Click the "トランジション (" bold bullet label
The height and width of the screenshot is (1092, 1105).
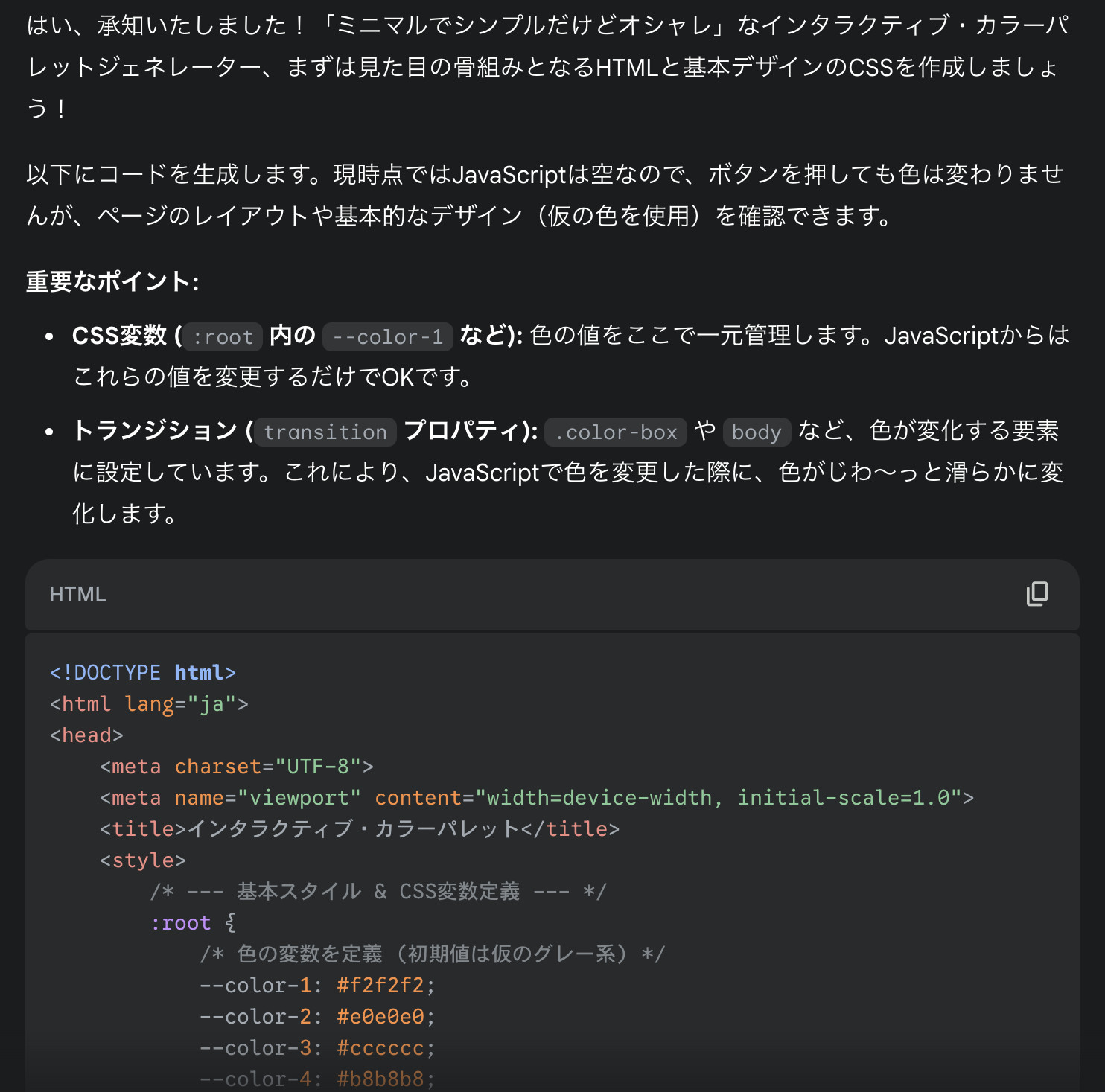click(x=163, y=431)
